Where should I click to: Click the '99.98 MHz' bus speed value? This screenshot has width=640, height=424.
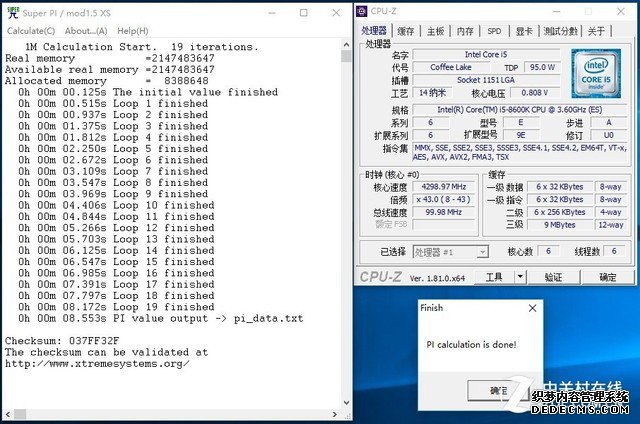pos(444,212)
